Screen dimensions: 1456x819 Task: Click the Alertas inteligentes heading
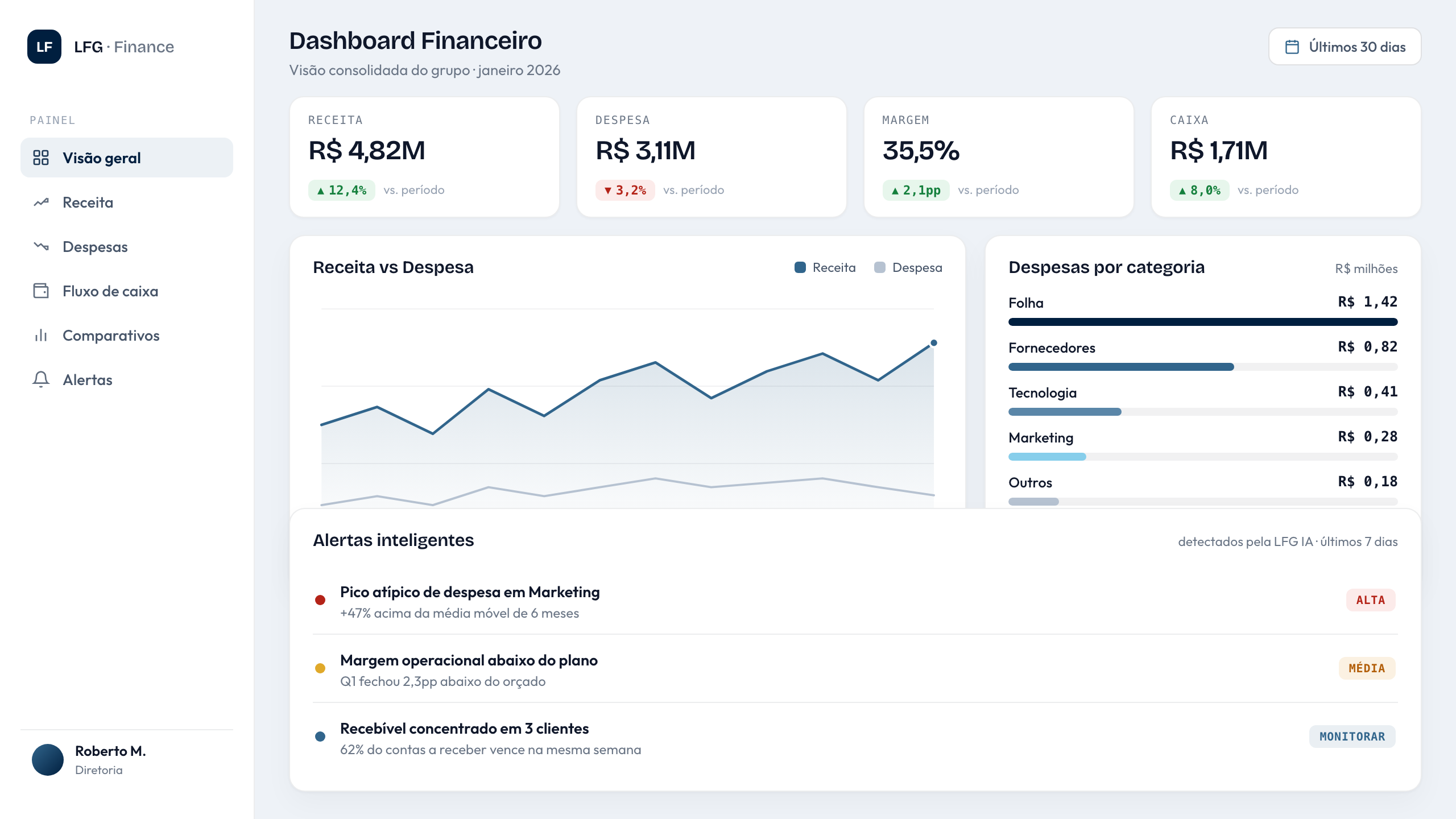pos(394,540)
